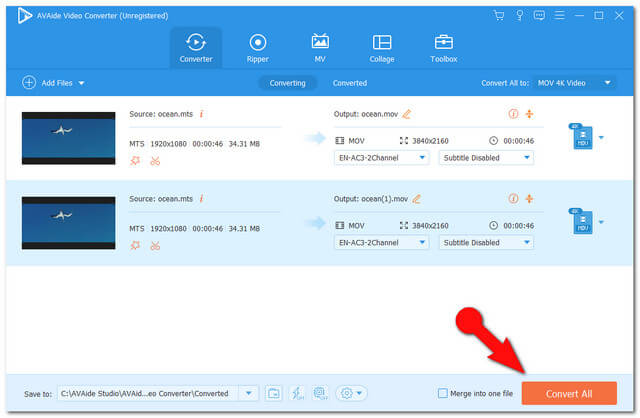Click the second ocean.mts video thumbnail

click(x=69, y=223)
